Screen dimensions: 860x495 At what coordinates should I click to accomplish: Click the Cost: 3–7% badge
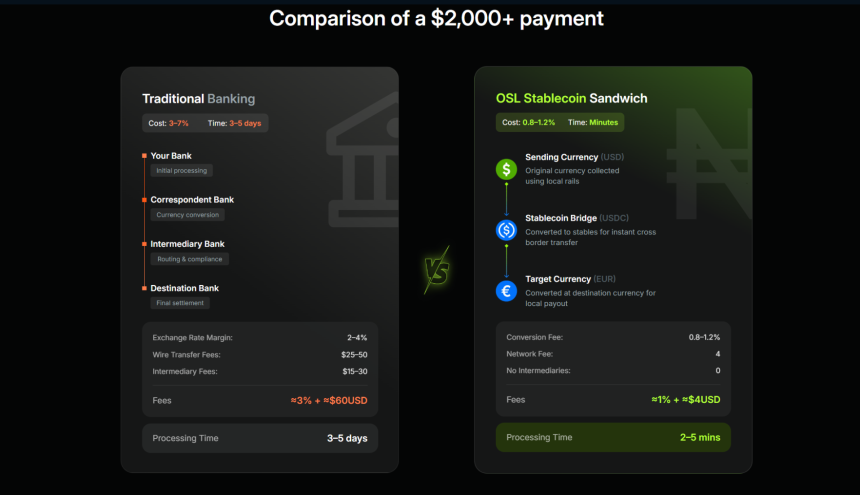coord(168,123)
